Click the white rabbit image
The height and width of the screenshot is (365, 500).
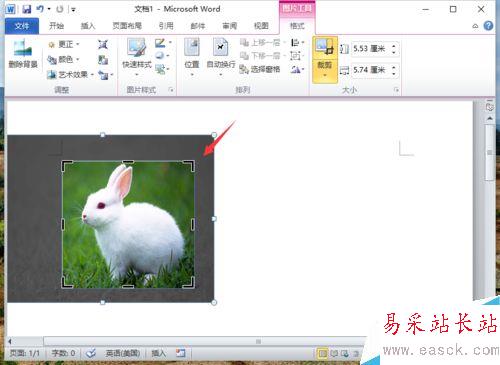(x=129, y=224)
